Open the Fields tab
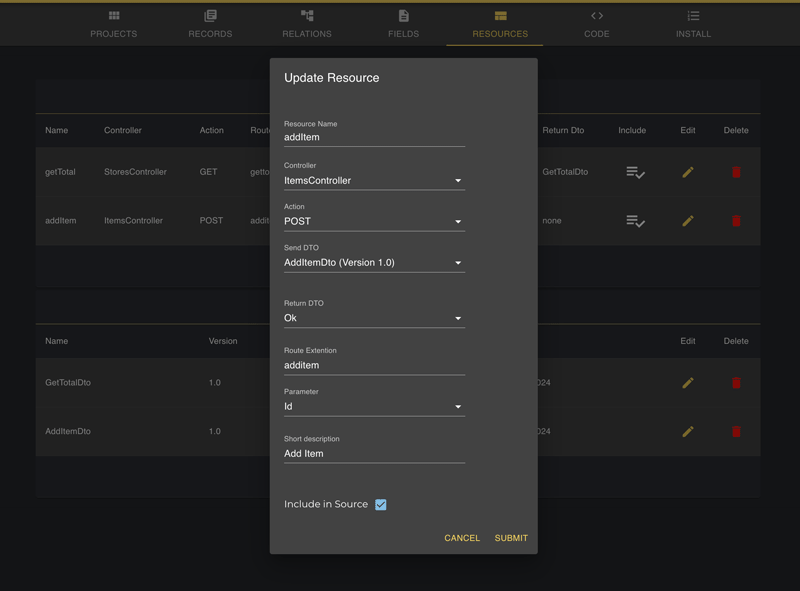 pos(403,24)
